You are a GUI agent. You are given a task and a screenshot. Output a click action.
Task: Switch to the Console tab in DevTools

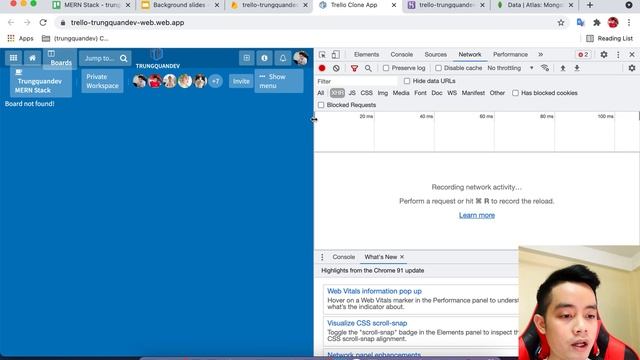coord(402,54)
